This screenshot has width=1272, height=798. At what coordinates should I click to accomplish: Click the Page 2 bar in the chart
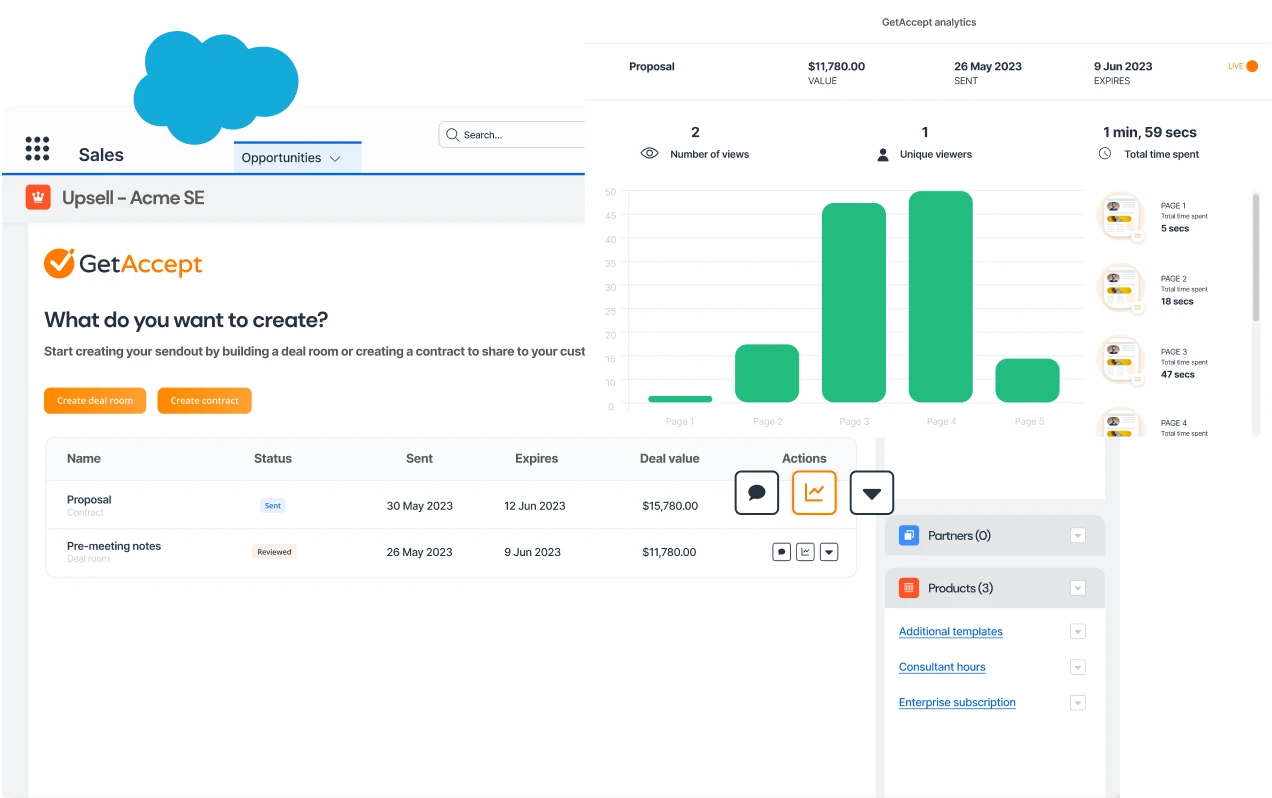[767, 374]
